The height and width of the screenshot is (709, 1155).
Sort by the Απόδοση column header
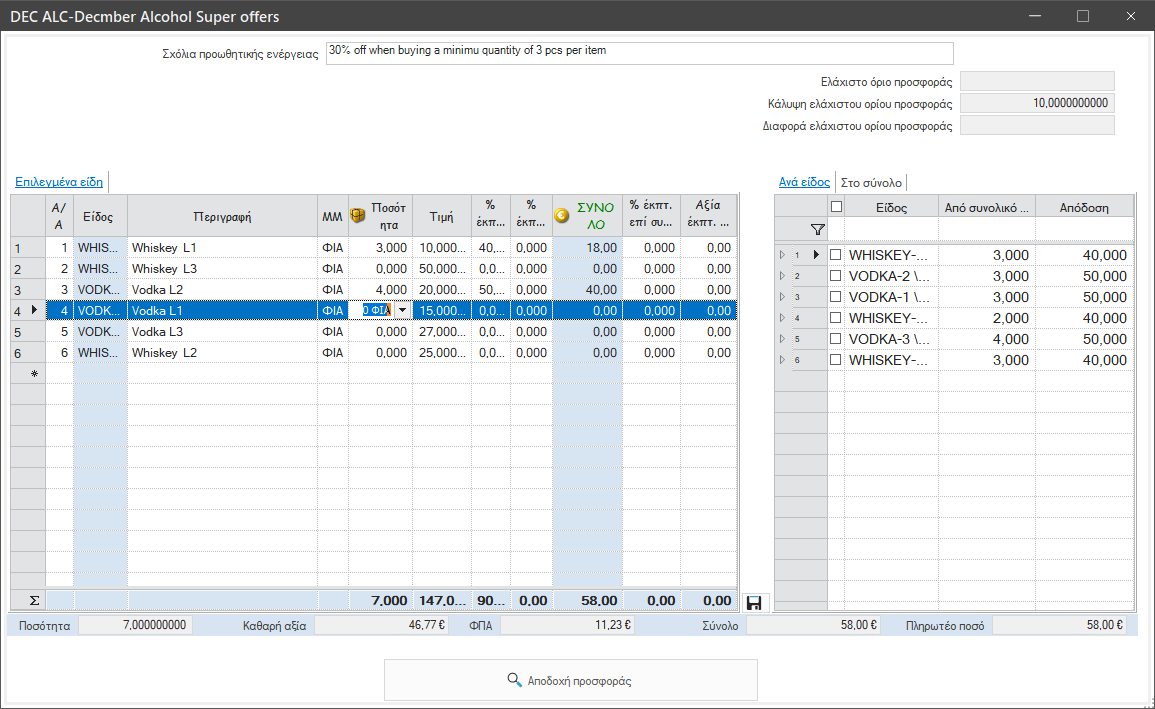(1084, 208)
